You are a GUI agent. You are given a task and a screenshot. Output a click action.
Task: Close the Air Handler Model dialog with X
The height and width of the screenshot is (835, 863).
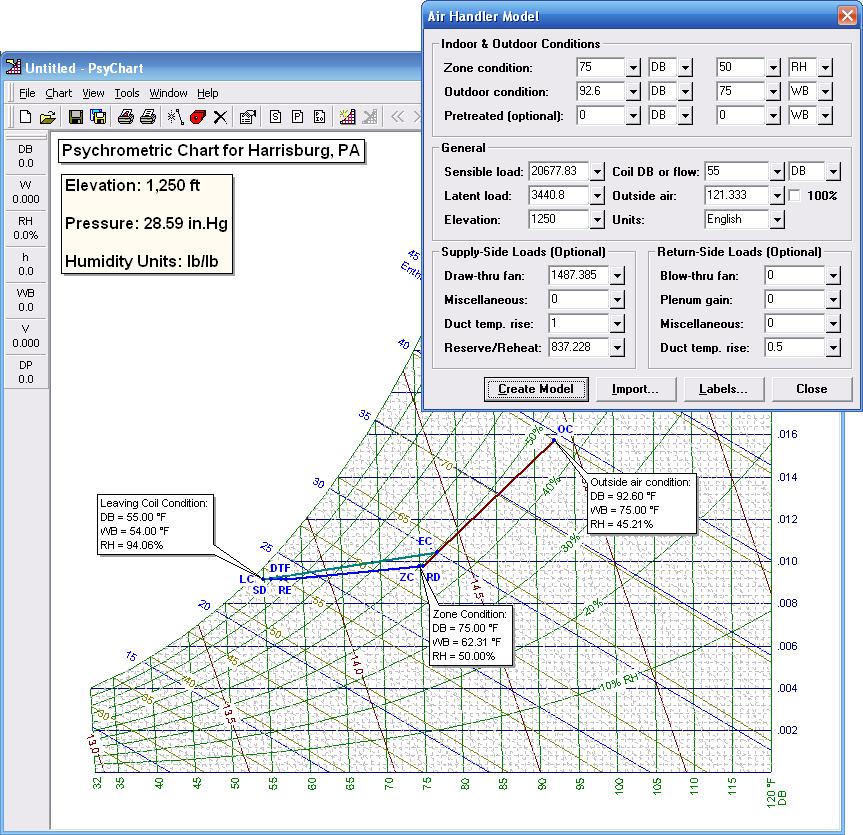pos(846,15)
